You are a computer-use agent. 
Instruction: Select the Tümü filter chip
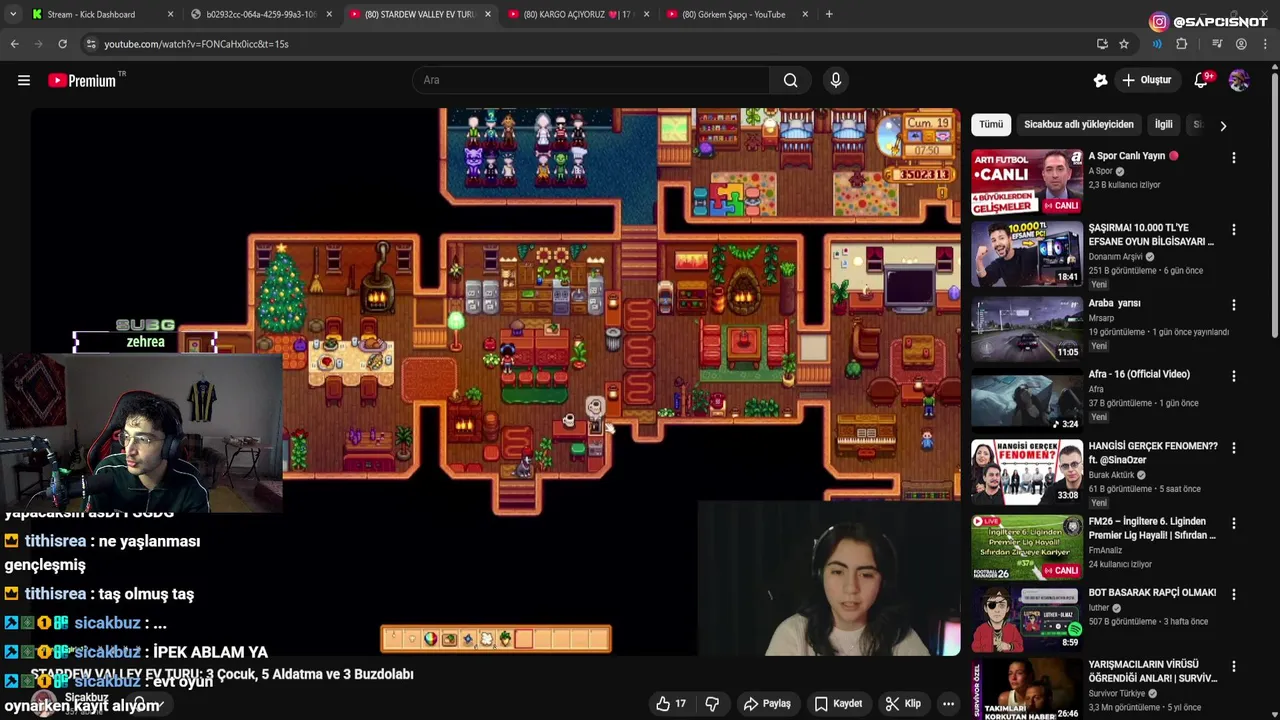pyautogui.click(x=991, y=124)
